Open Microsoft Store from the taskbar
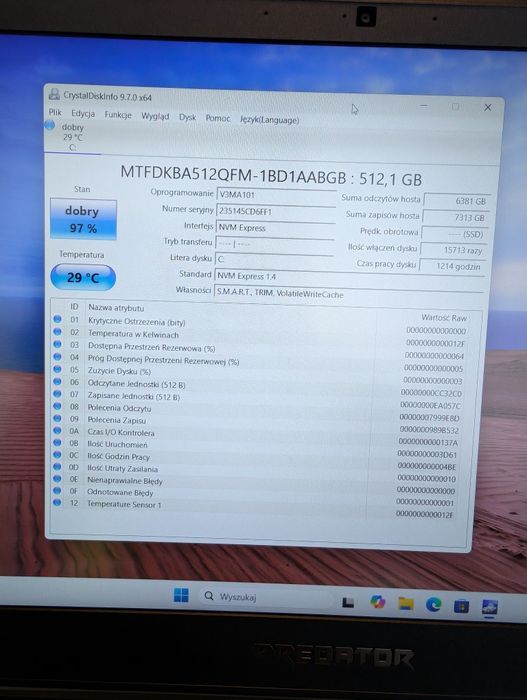Screen dimensions: 527x700 [461, 606]
